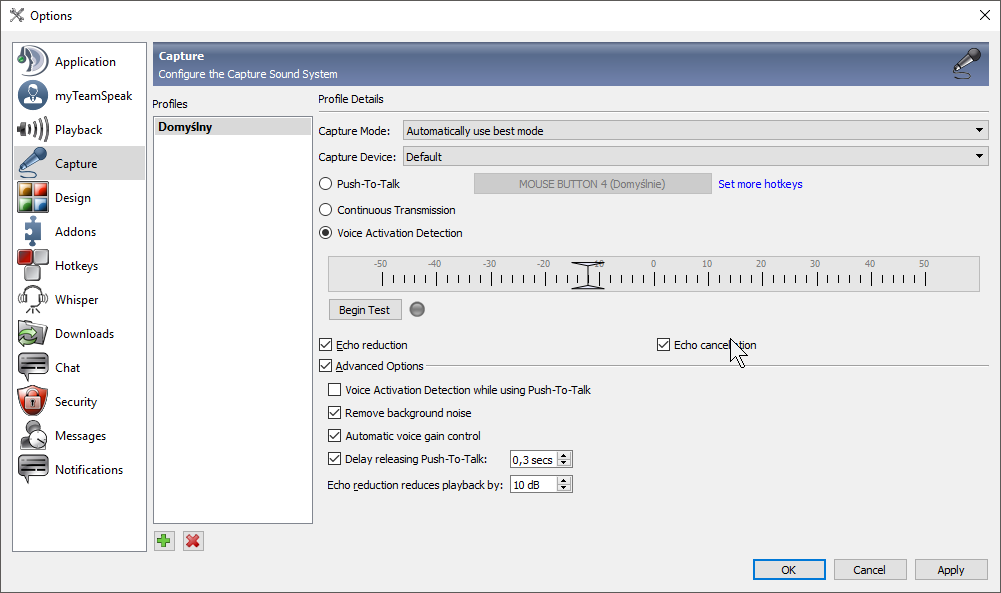Viewport: 1001px width, 593px height.
Task: Open Hotkeys settings via keyboard keys icon
Action: click(32, 266)
